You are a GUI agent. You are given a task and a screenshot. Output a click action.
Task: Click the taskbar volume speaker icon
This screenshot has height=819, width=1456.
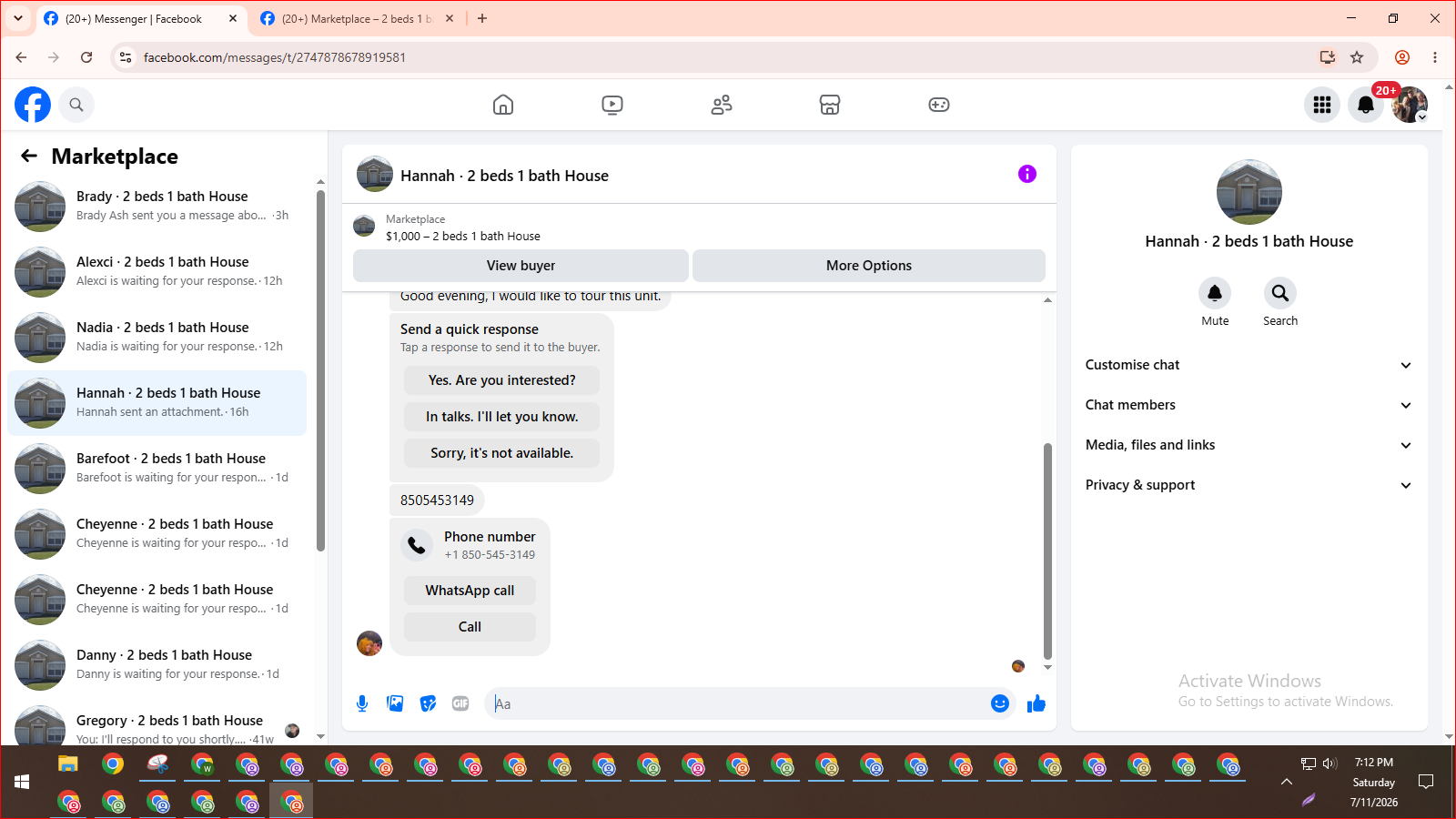tap(1330, 763)
